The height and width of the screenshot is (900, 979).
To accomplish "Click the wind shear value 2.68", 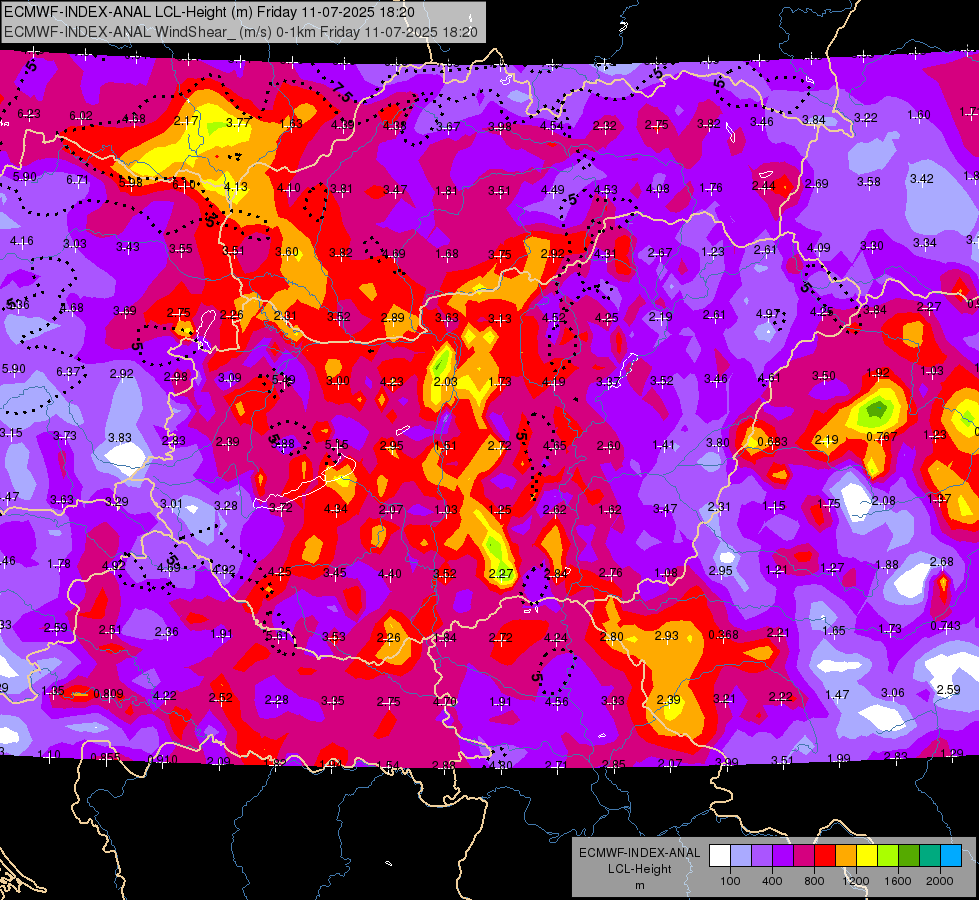I will [942, 561].
